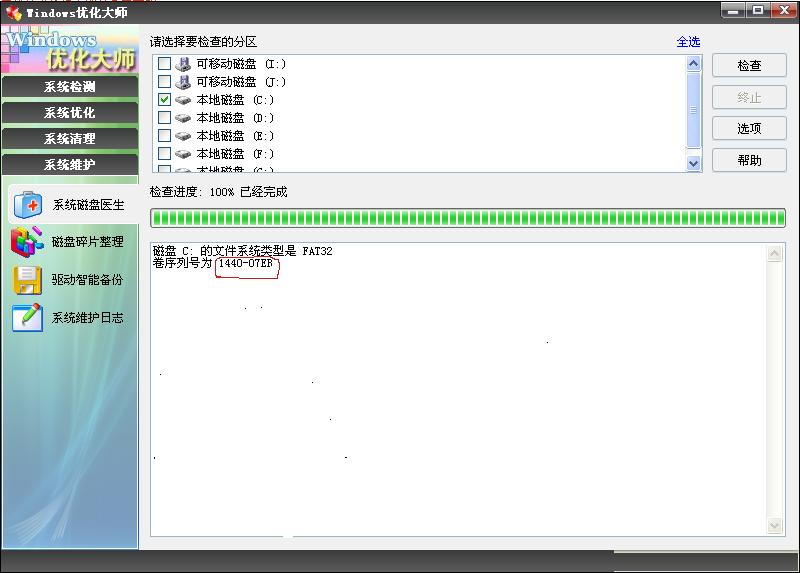
Task: Expand the 系统优化 menu section
Action: 70,112
